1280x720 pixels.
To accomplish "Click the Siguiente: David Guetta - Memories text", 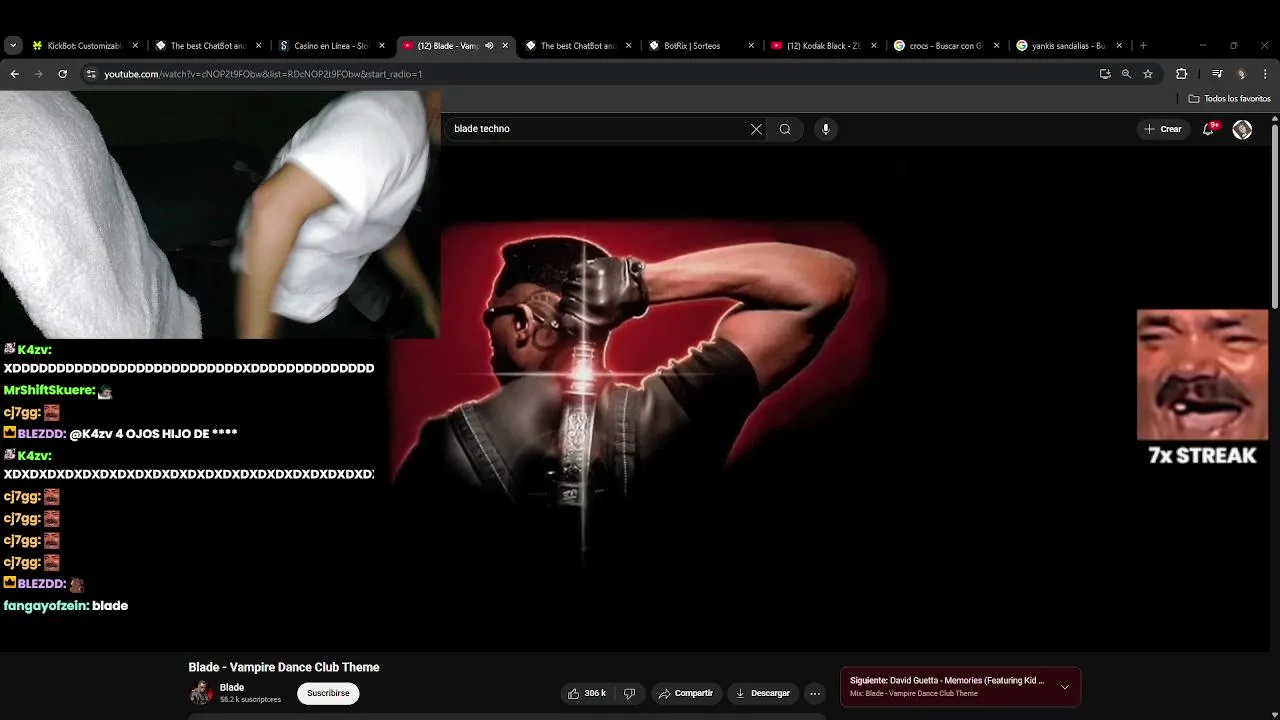I will pos(947,680).
